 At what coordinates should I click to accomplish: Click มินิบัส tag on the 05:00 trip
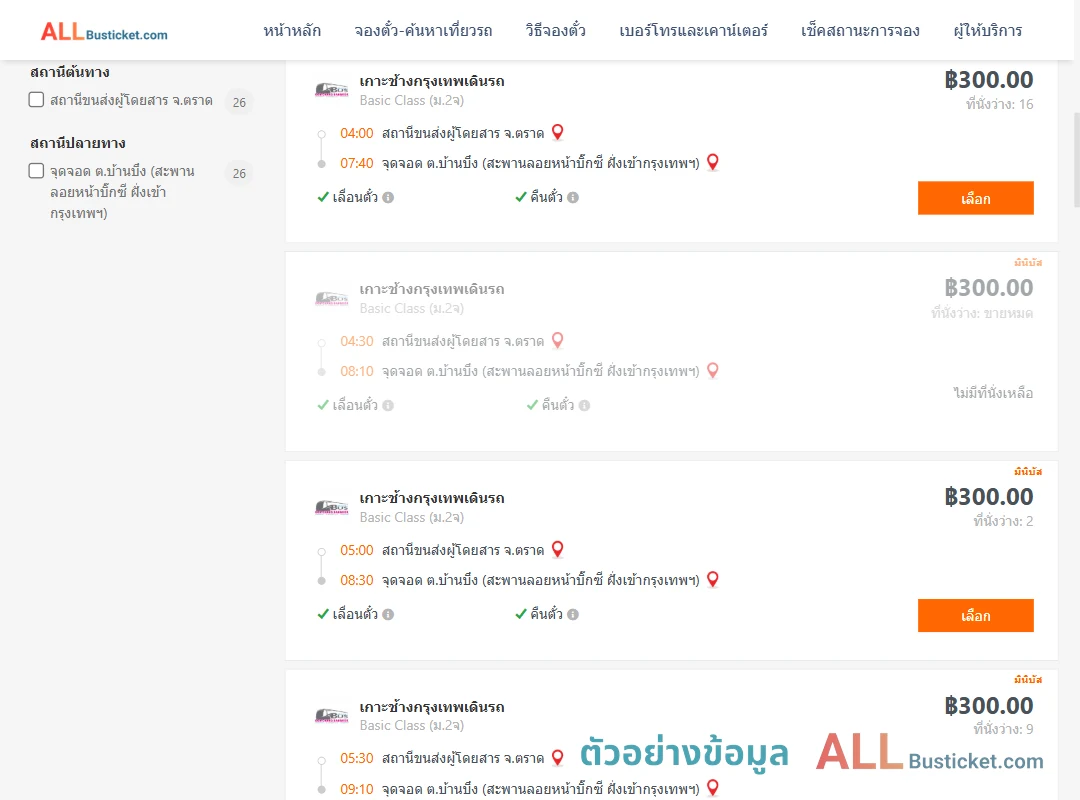click(x=1028, y=472)
